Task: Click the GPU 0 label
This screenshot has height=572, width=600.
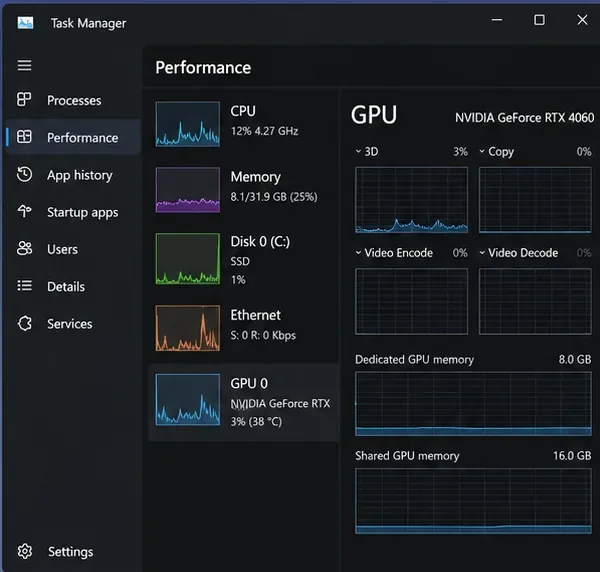Action: (x=249, y=383)
